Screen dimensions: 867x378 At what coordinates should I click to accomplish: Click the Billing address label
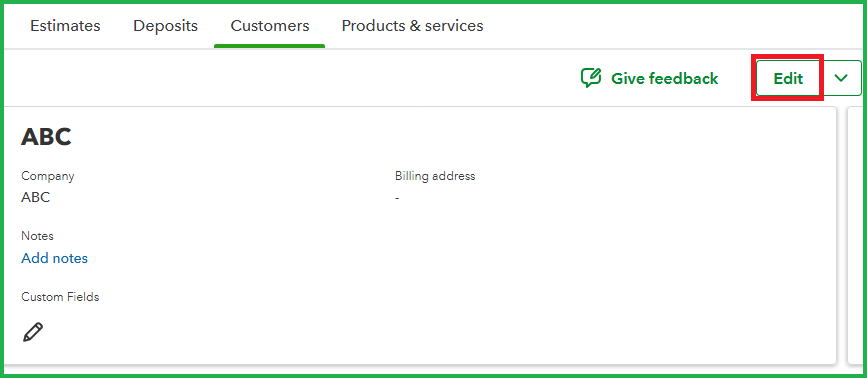[435, 176]
